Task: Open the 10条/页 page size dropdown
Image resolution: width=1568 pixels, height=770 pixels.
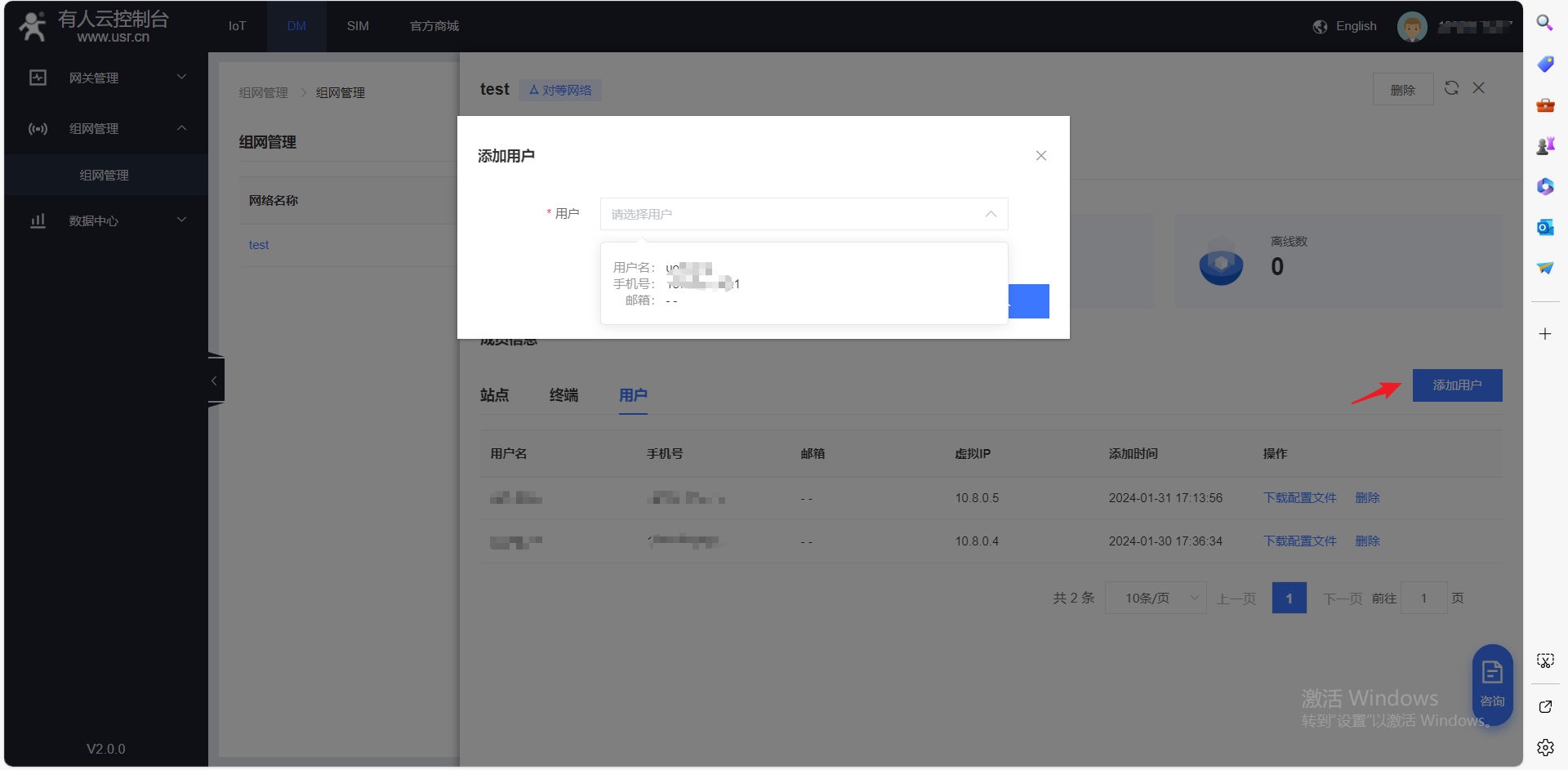Action: click(x=1155, y=599)
